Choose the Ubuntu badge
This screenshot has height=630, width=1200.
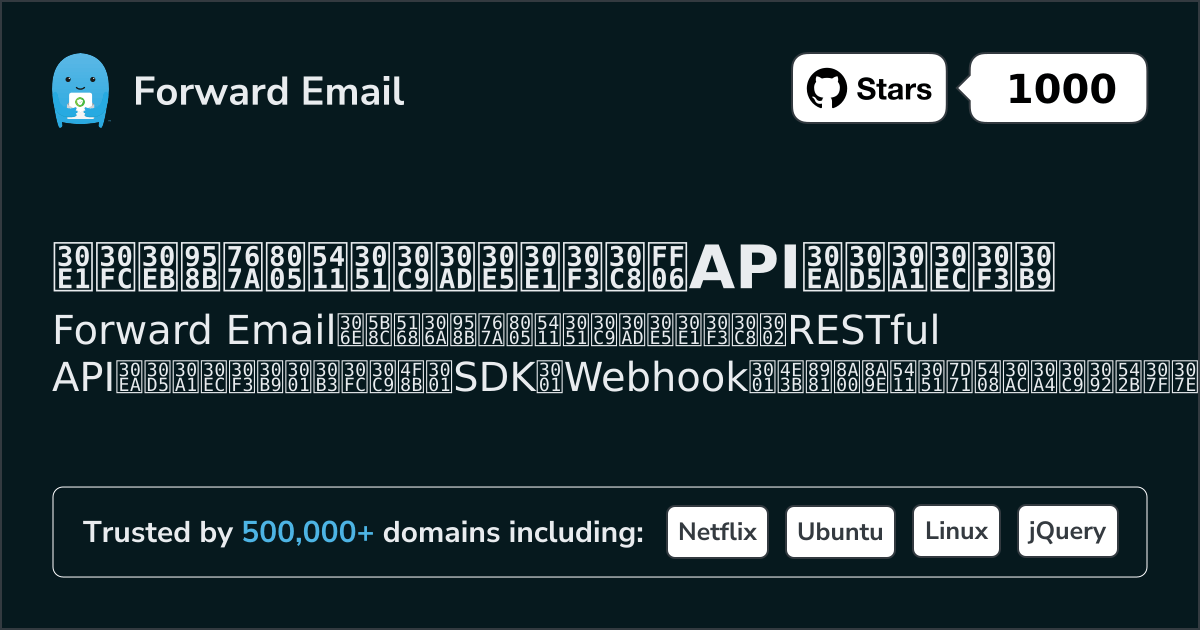840,532
